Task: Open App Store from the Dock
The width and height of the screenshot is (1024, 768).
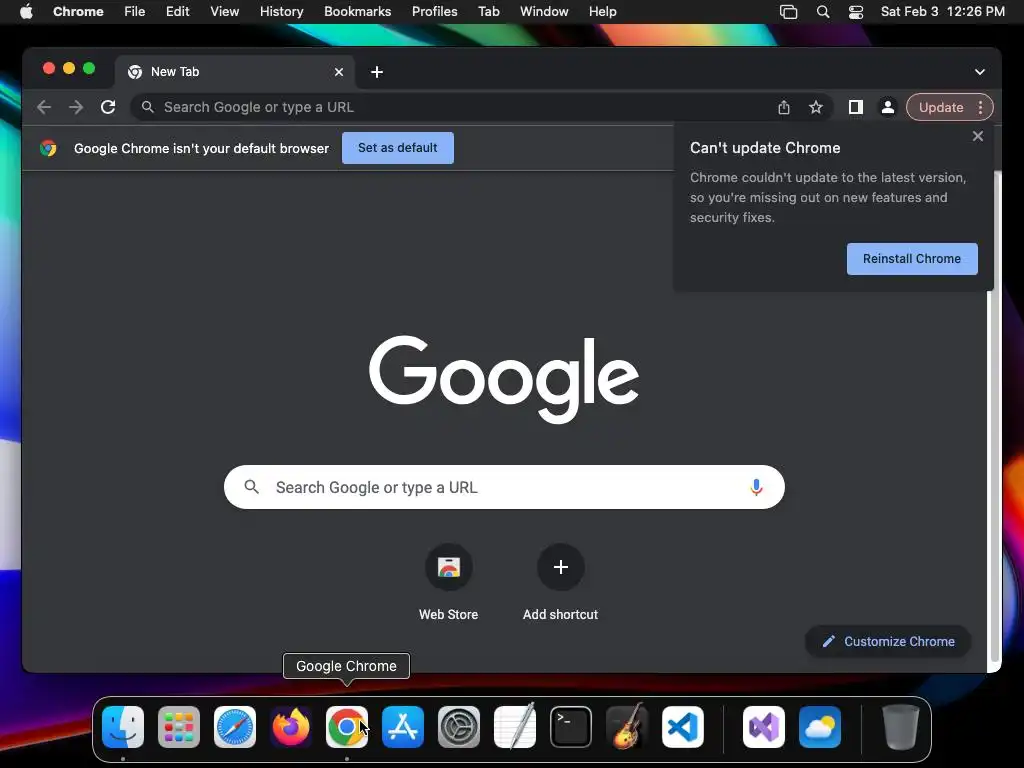Action: coord(403,727)
